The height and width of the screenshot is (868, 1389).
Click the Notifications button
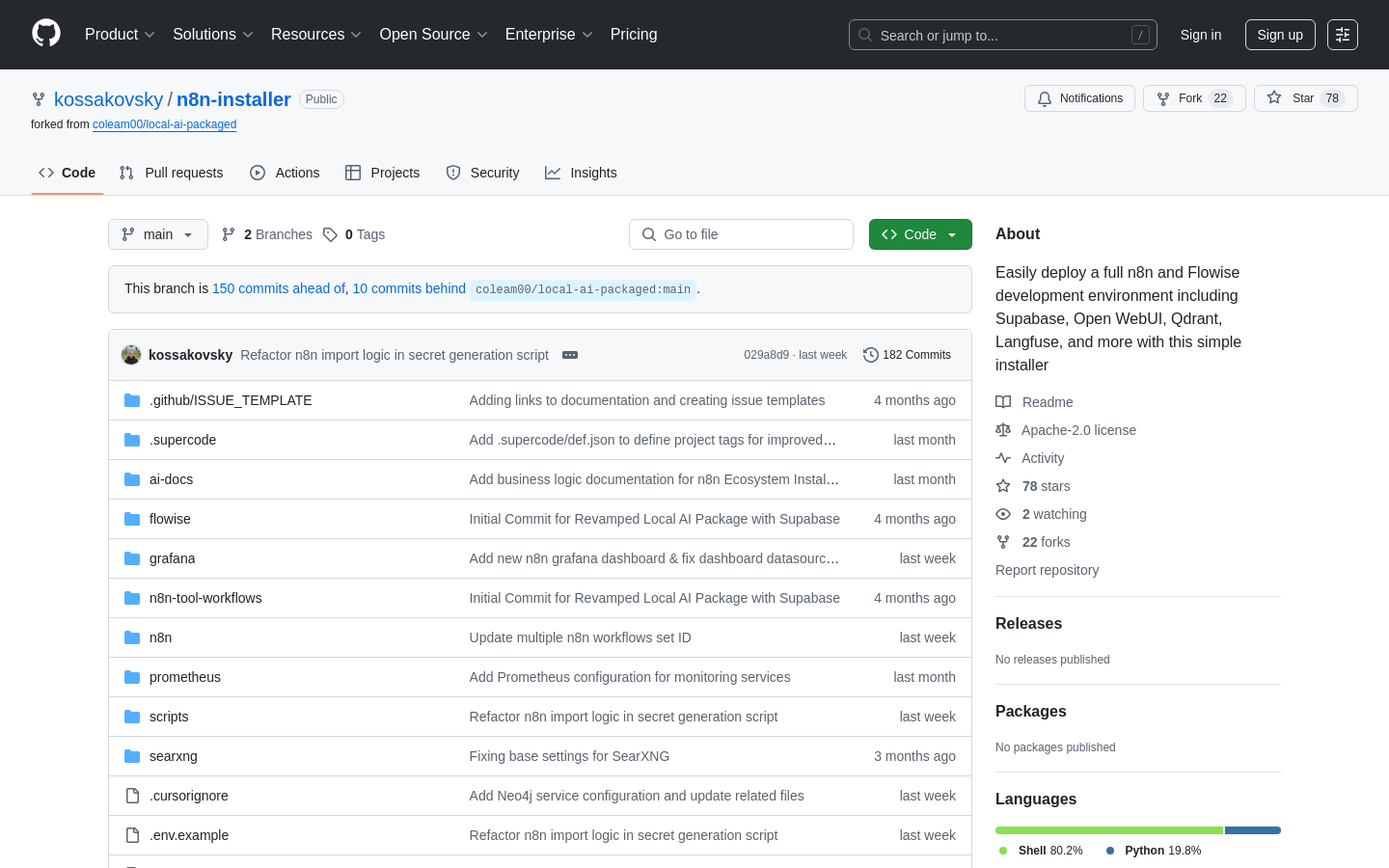click(1080, 98)
